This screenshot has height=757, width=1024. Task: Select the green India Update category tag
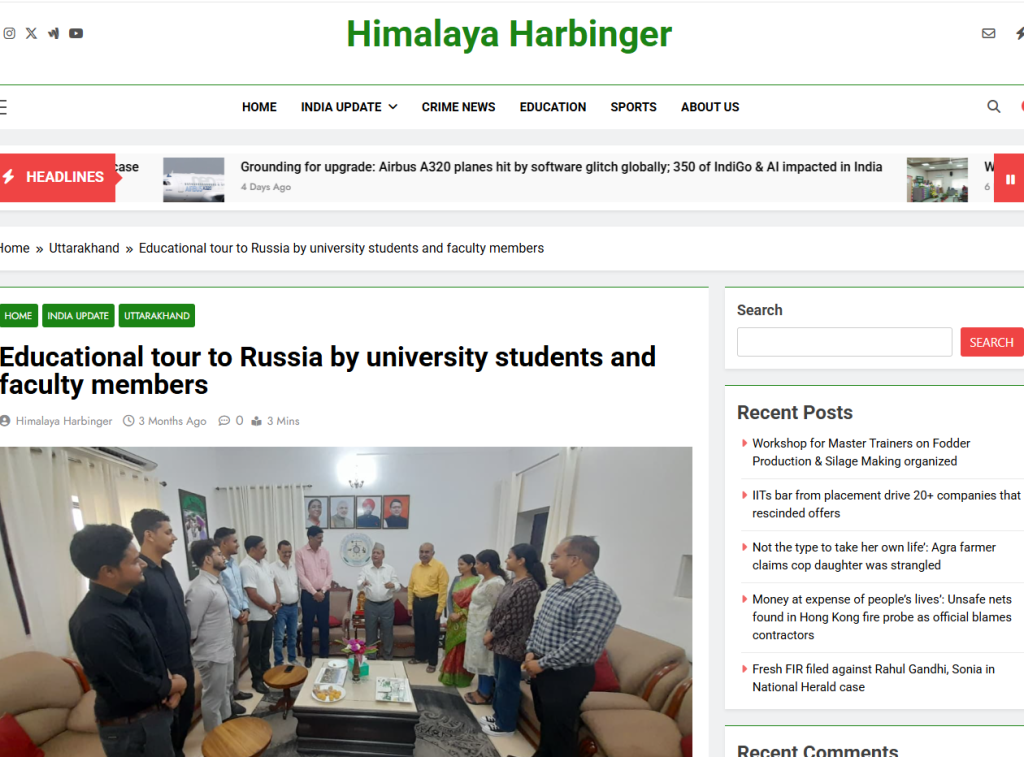pyautogui.click(x=78, y=316)
